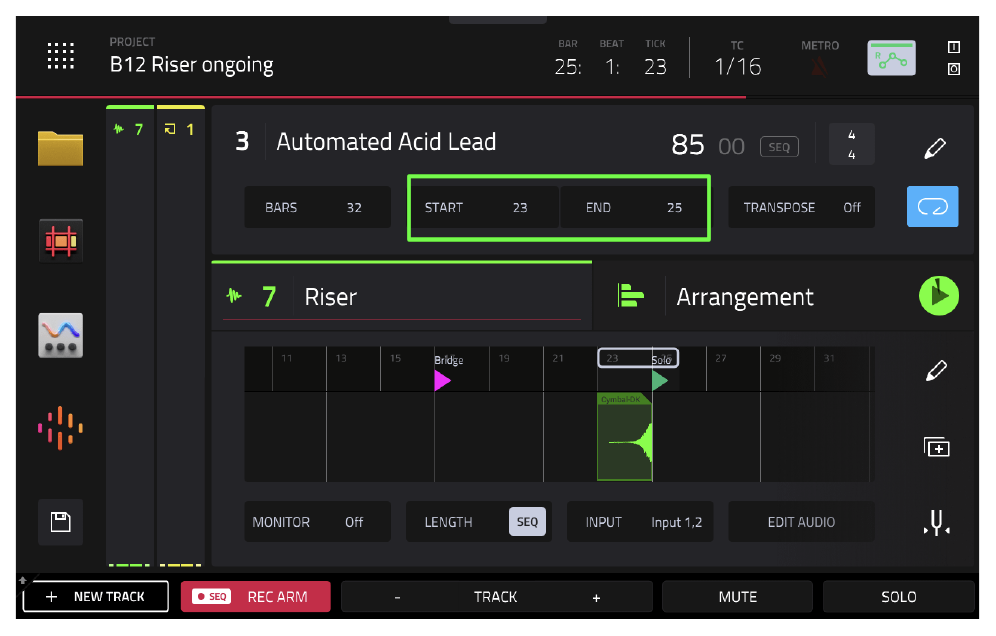Viewport: 996px width, 636px height.
Task: Click the pencil icon beside the time signature
Action: pos(934,148)
